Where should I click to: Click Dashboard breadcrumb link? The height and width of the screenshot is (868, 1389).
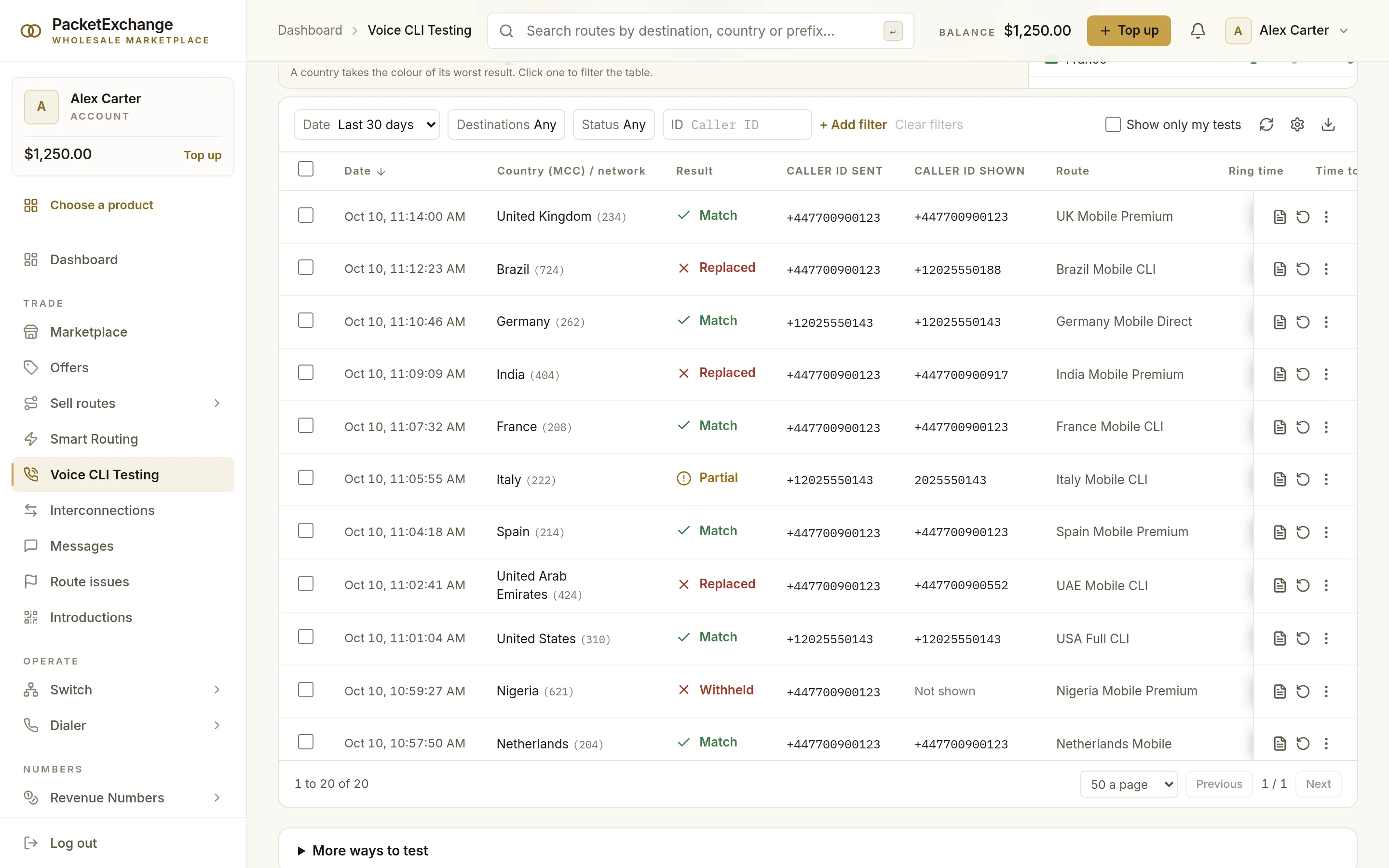click(310, 30)
